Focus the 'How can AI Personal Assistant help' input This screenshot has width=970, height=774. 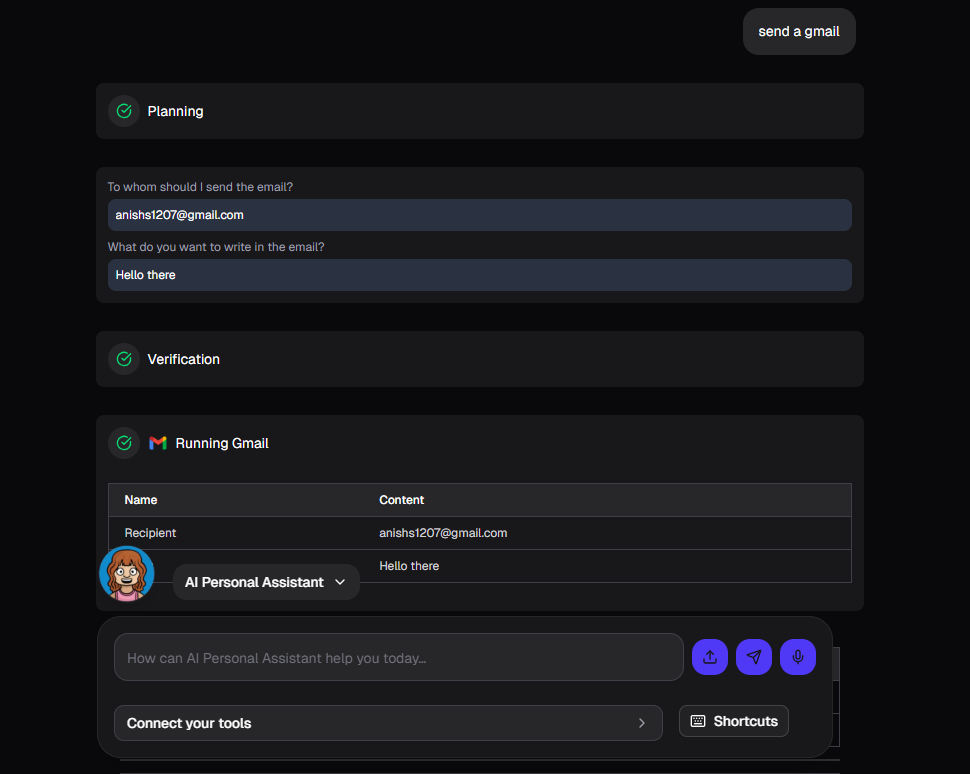pyautogui.click(x=398, y=657)
